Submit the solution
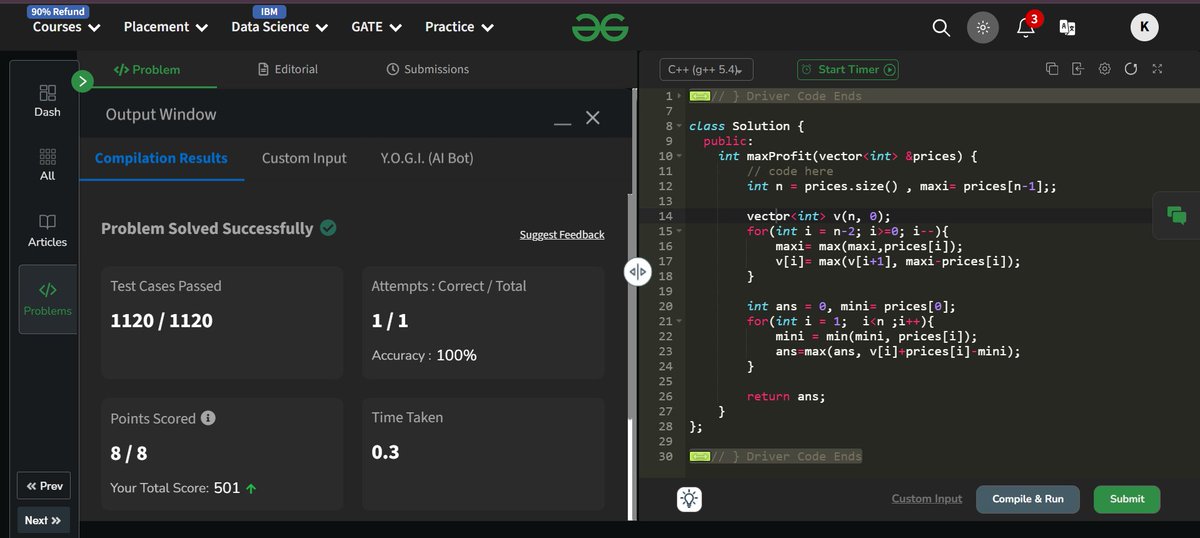Viewport: 1200px width, 538px height. coord(1127,499)
